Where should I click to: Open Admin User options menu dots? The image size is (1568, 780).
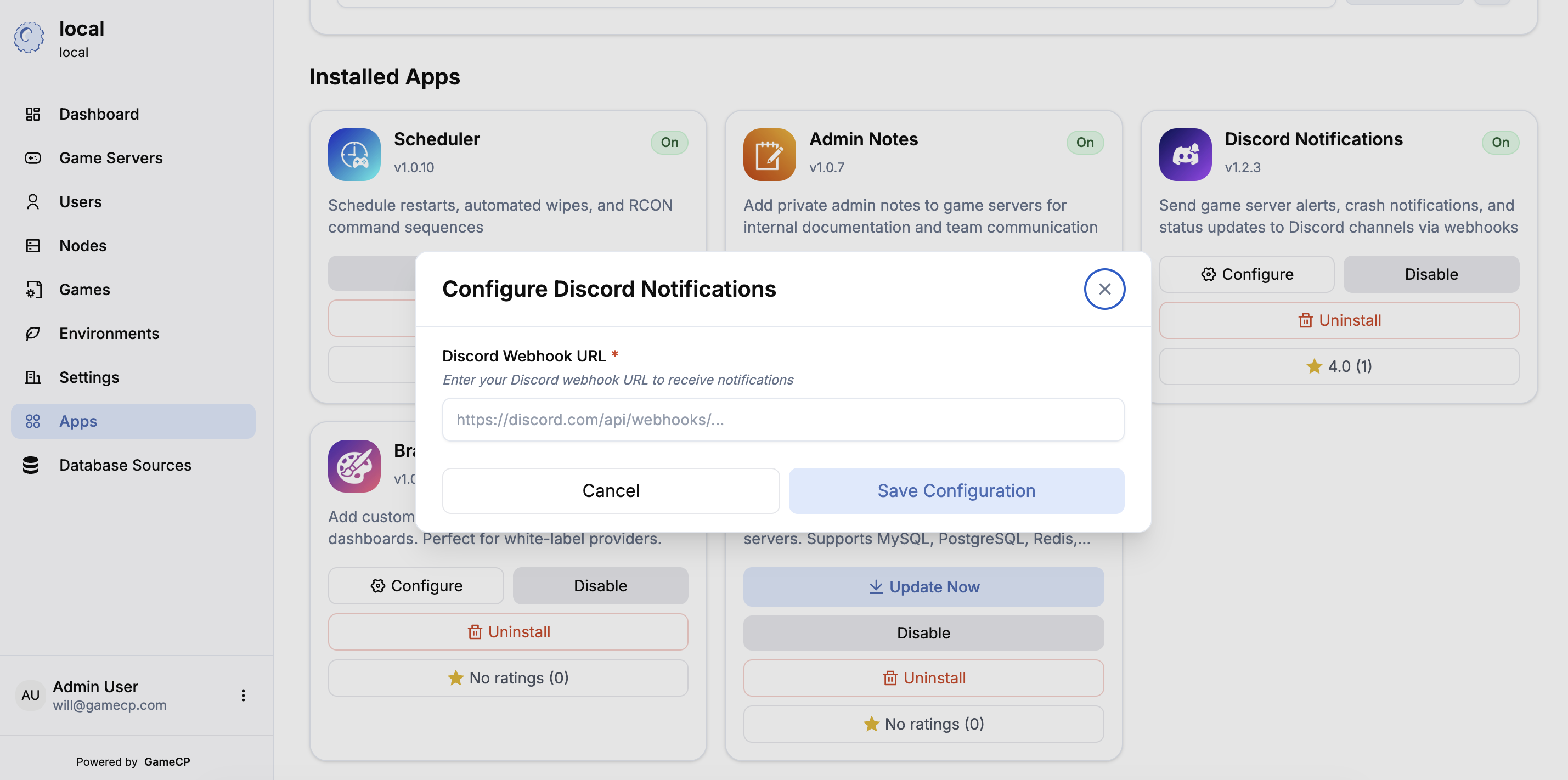(x=243, y=695)
